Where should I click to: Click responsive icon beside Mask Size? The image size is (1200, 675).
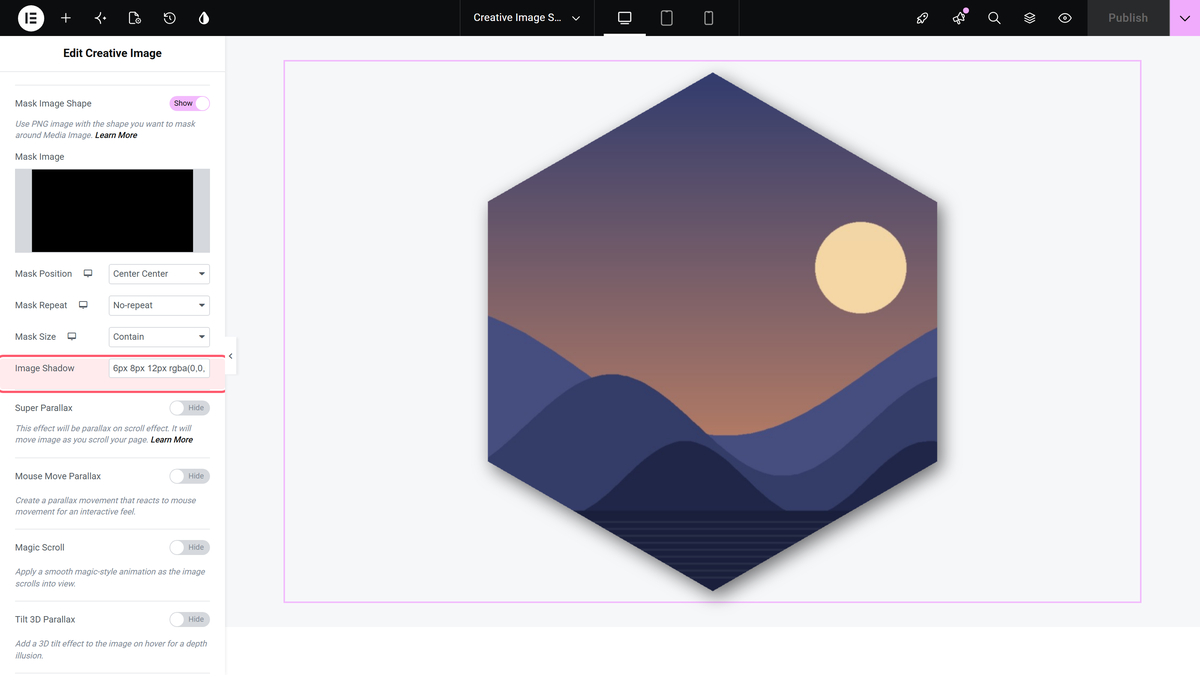coord(72,337)
